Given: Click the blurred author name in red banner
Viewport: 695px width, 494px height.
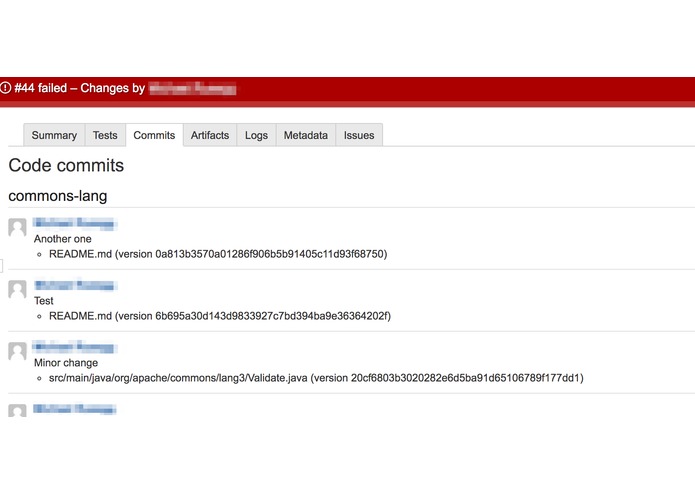Looking at the screenshot, I should point(192,88).
